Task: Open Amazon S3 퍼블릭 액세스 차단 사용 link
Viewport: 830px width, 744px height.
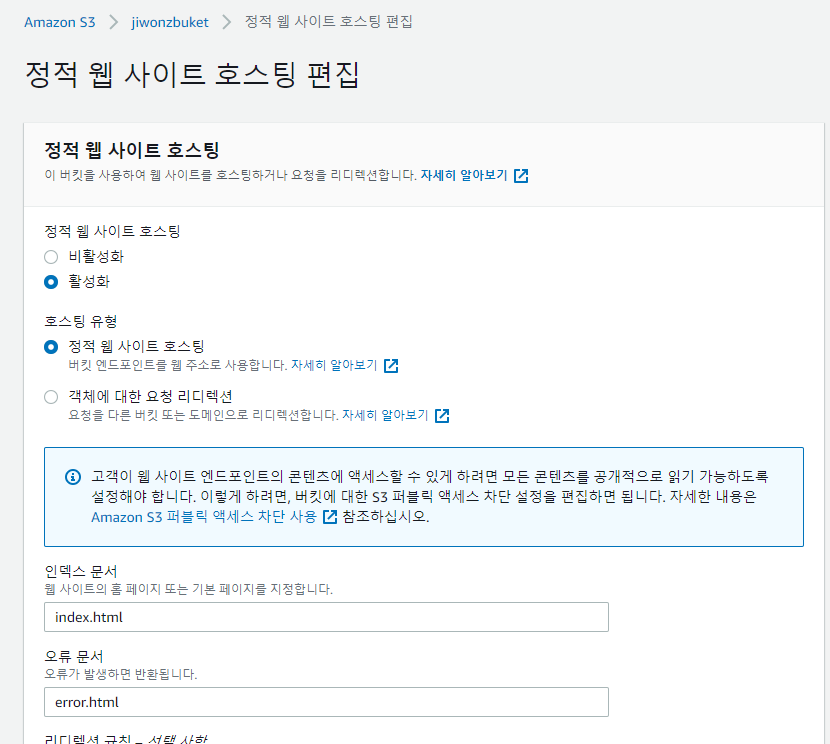Action: (x=204, y=516)
